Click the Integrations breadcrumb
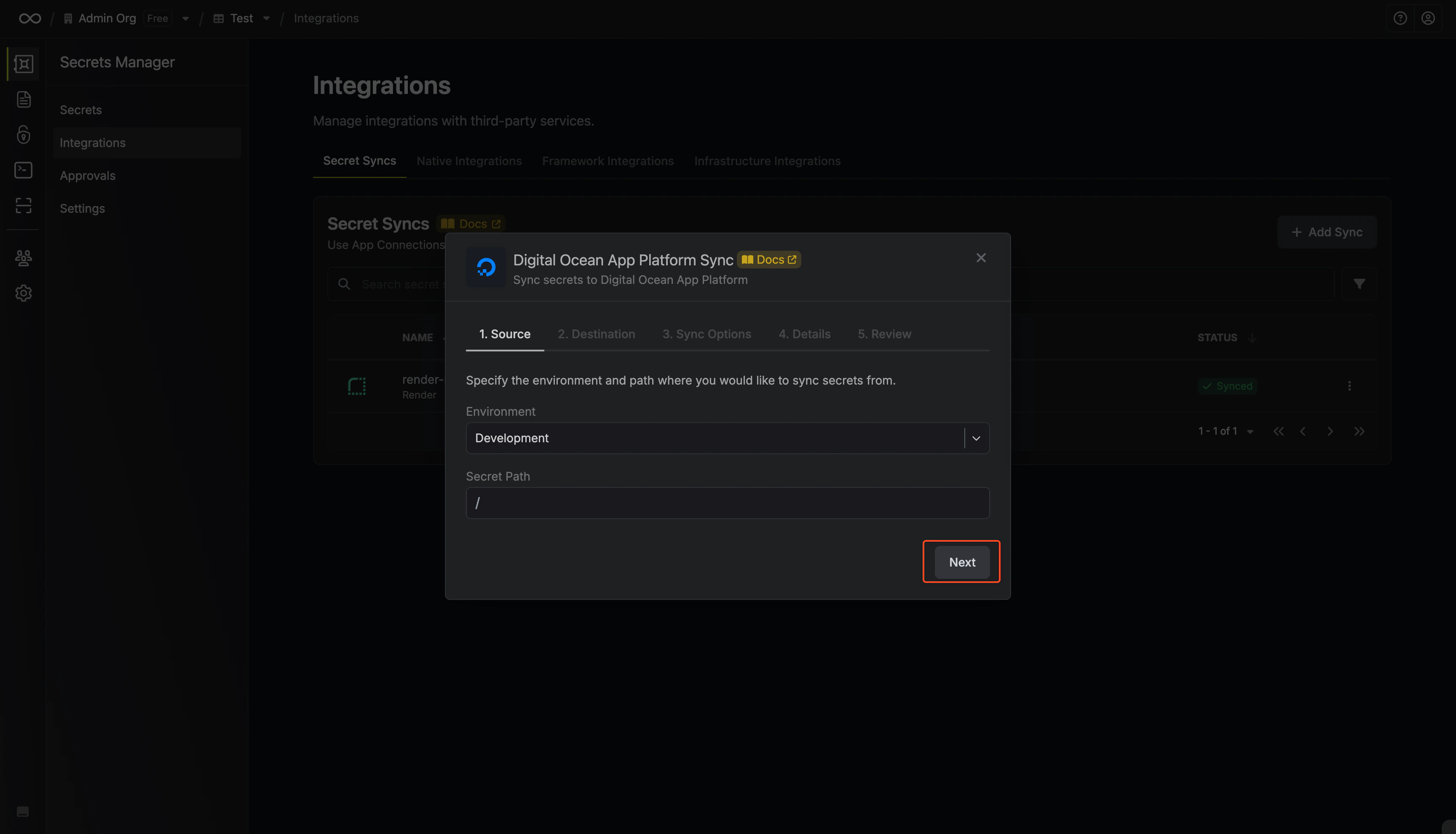 (x=326, y=19)
